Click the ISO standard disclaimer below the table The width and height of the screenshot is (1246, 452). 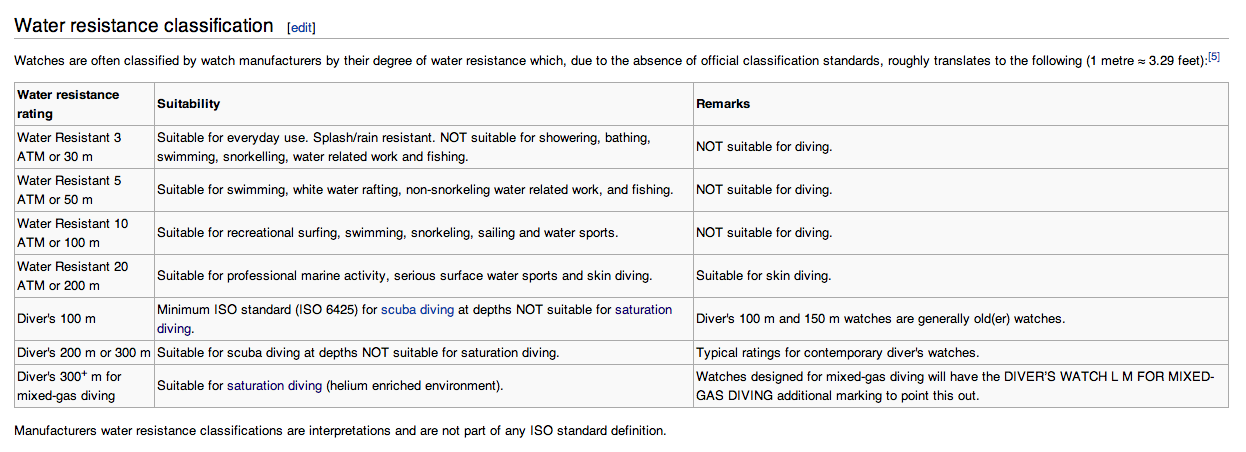point(340,431)
